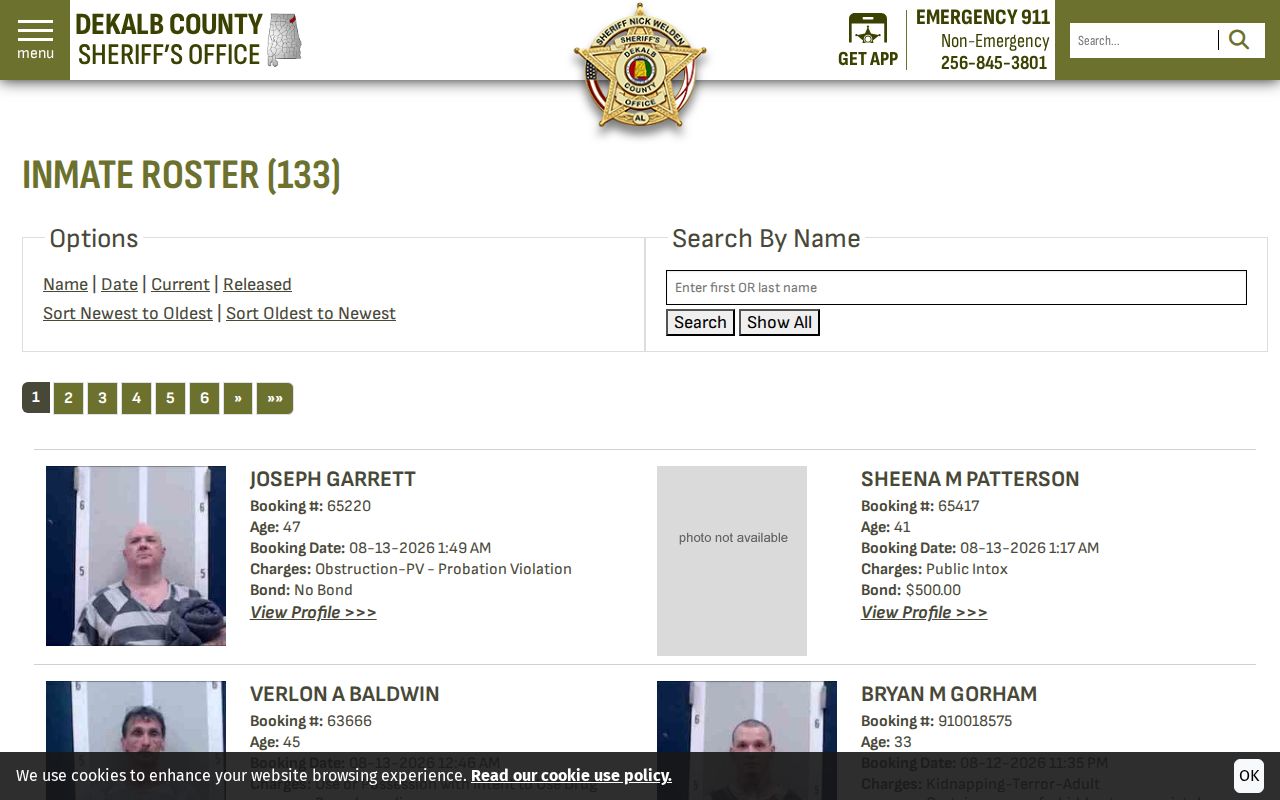This screenshot has height=800, width=1280.
Task: Click the sheriff star badge logo
Action: [x=640, y=68]
